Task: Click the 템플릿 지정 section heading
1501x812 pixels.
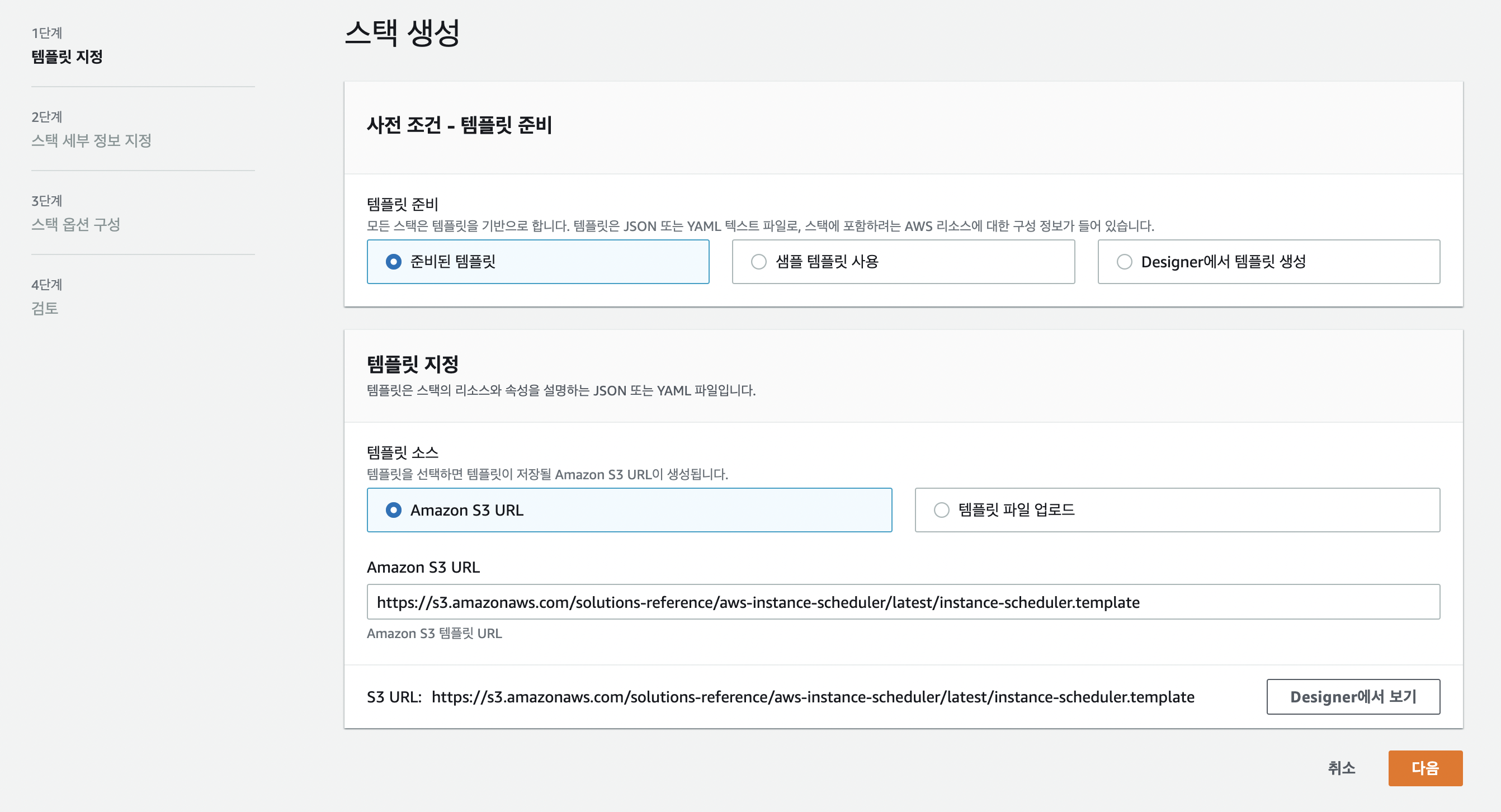Action: coord(413,364)
